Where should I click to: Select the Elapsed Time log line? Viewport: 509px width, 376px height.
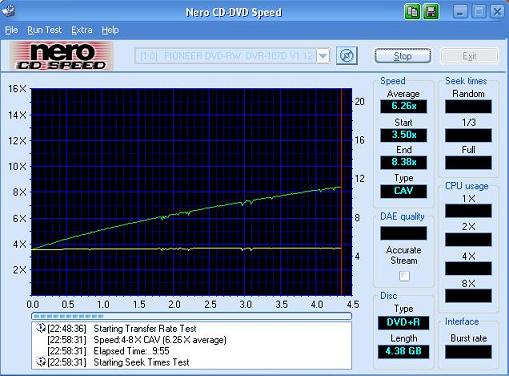(x=109, y=351)
